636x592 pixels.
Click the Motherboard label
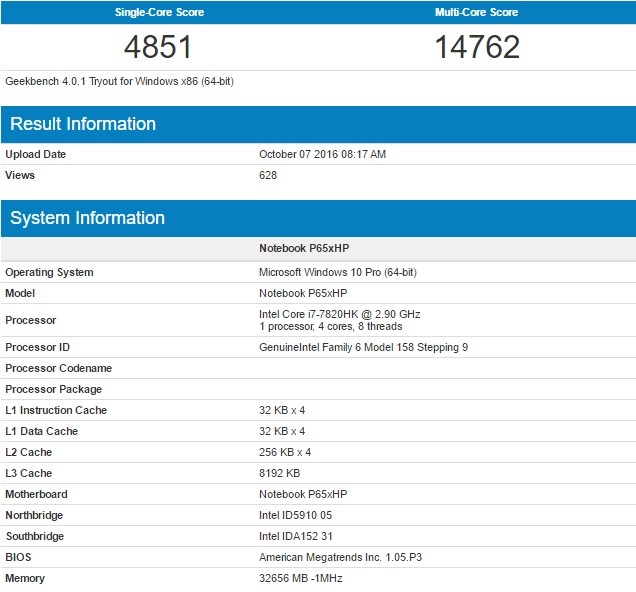tap(36, 494)
